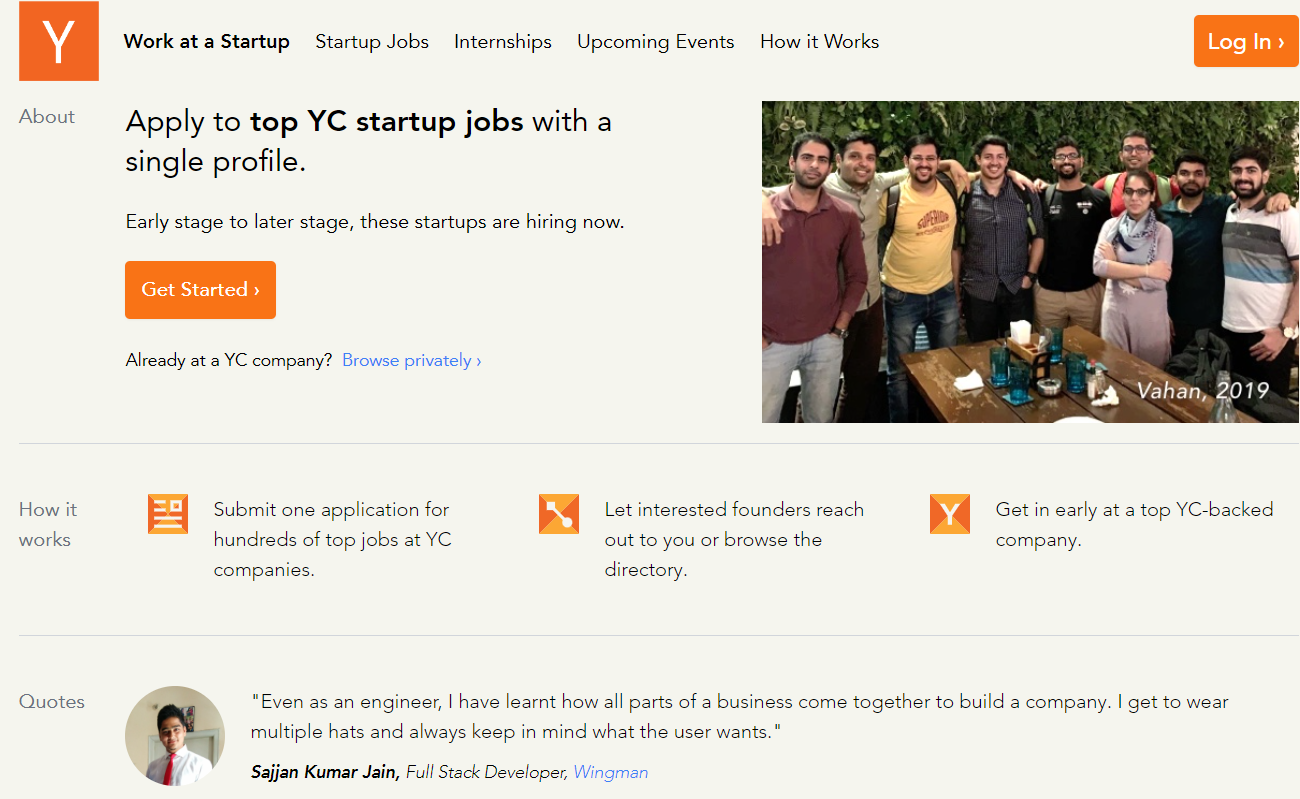Click the Quotes section label
The height and width of the screenshot is (799, 1300).
point(52,702)
